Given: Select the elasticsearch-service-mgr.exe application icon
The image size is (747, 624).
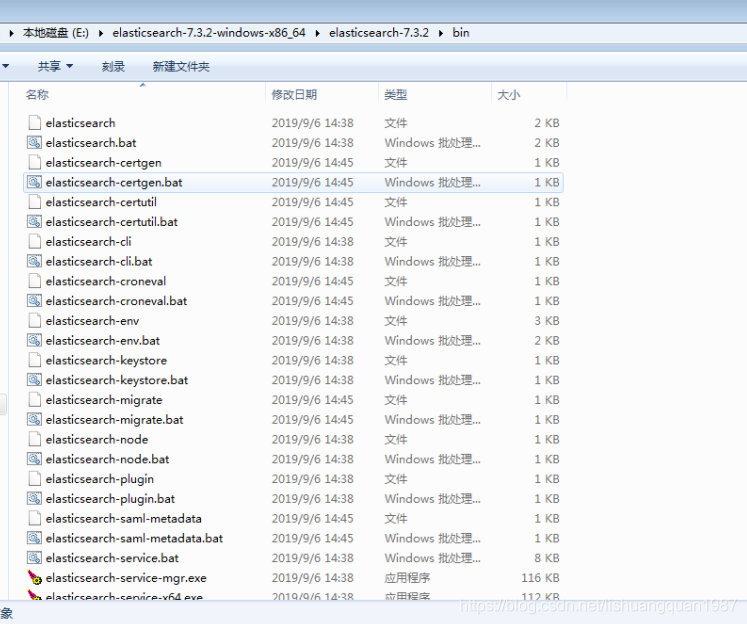Looking at the screenshot, I should pos(34,578).
